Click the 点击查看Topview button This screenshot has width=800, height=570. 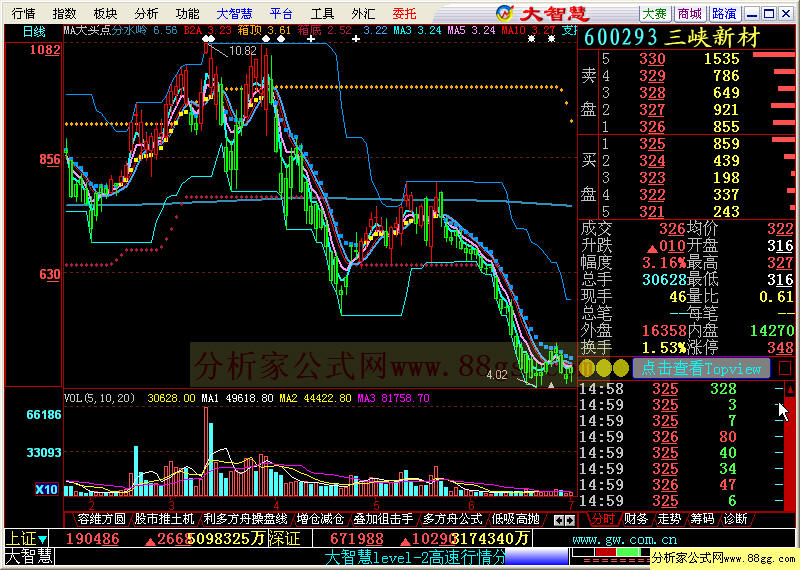pyautogui.click(x=701, y=368)
